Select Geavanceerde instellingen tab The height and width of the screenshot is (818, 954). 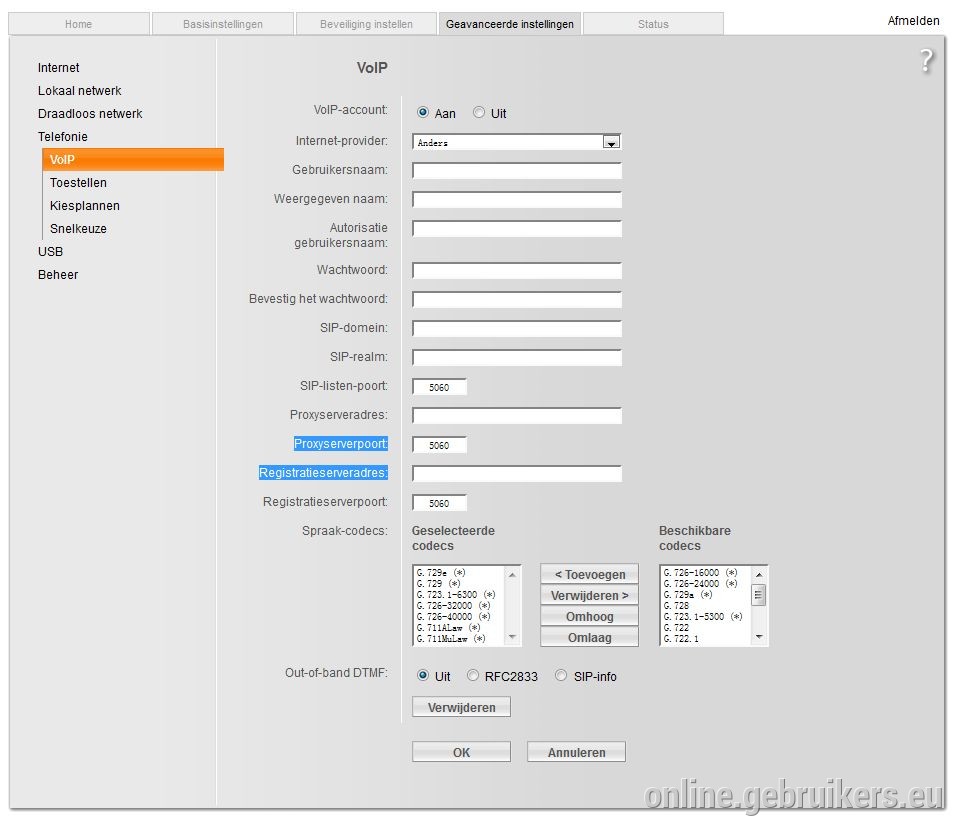click(510, 24)
